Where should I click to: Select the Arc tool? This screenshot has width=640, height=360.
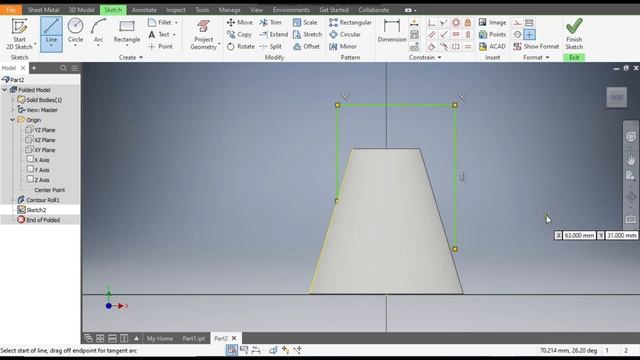[98, 31]
